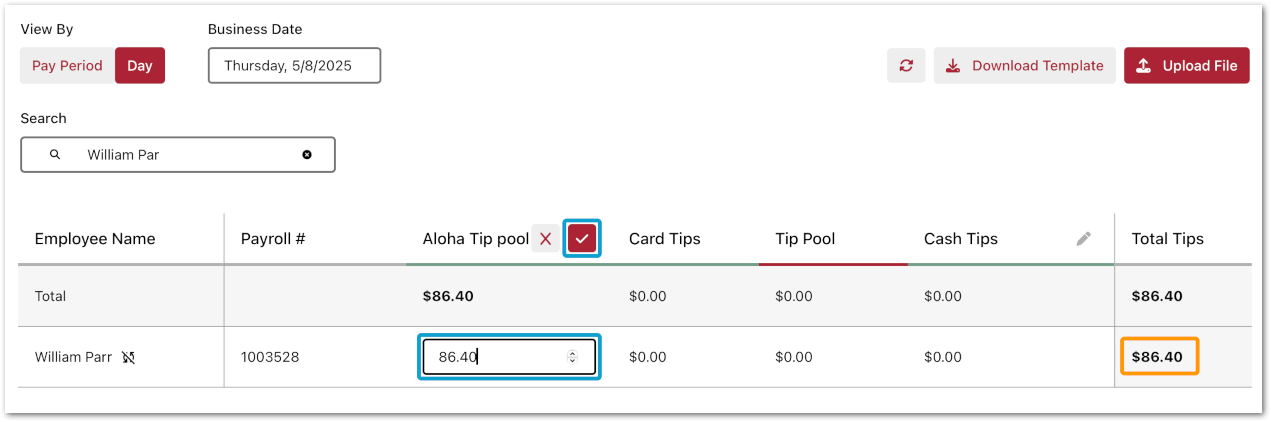Click the pencil icon beside Cash Tips
Screen dimensions: 1271x422
[1084, 239]
